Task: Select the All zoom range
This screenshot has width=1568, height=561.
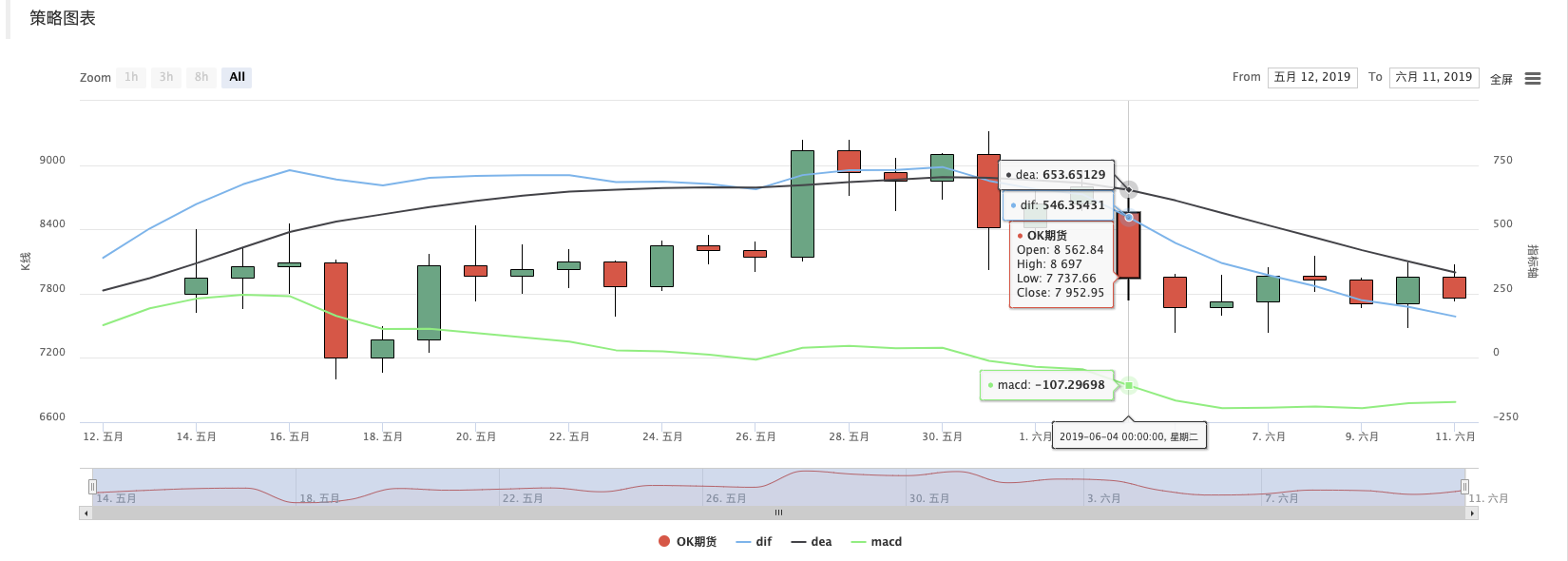Action: 237,77
